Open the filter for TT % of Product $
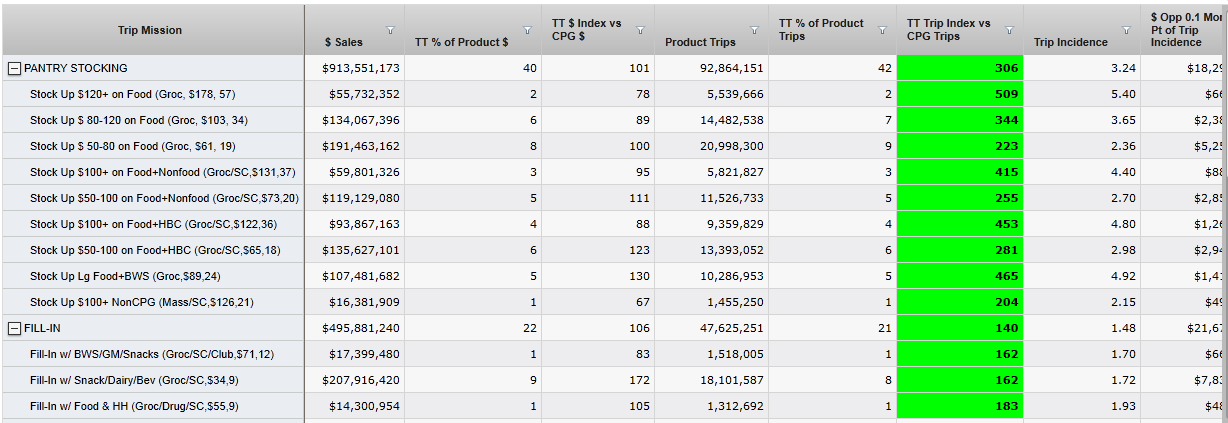Viewport: 1228px width, 423px height. click(x=527, y=29)
